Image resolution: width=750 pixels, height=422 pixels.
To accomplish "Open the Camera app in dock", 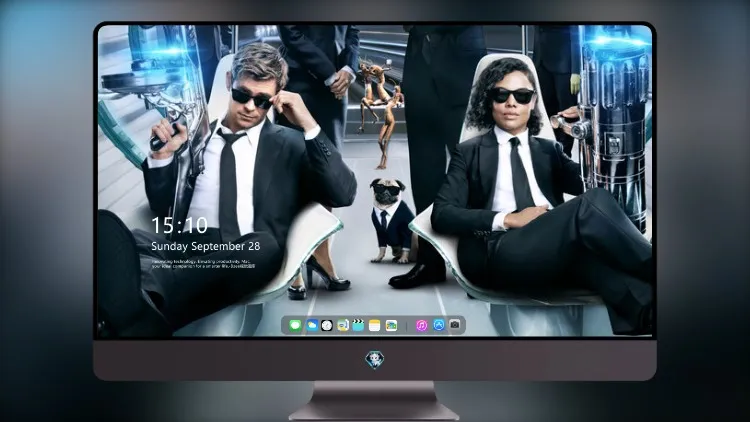I will 455,325.
